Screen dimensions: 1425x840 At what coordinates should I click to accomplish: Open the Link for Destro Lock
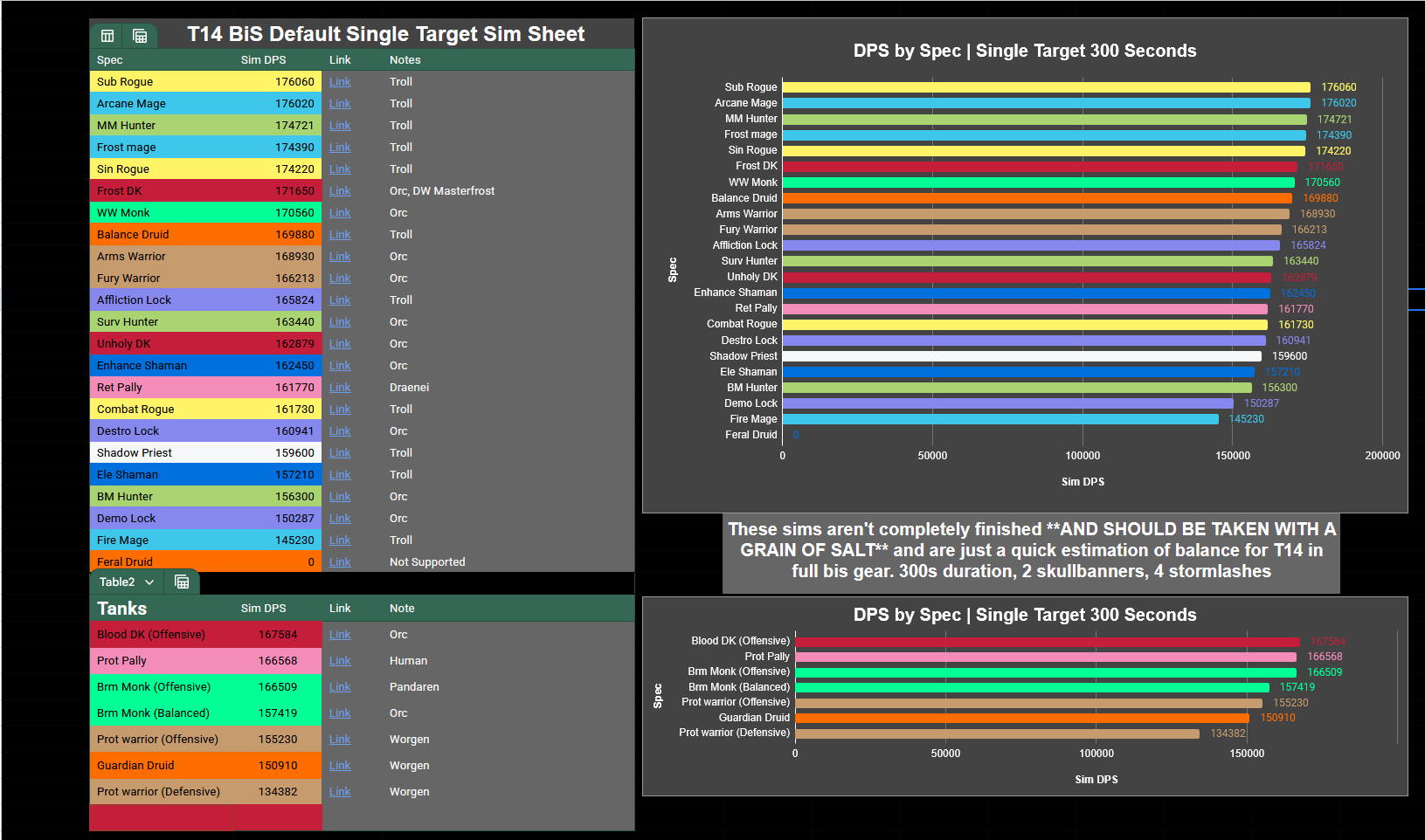340,431
